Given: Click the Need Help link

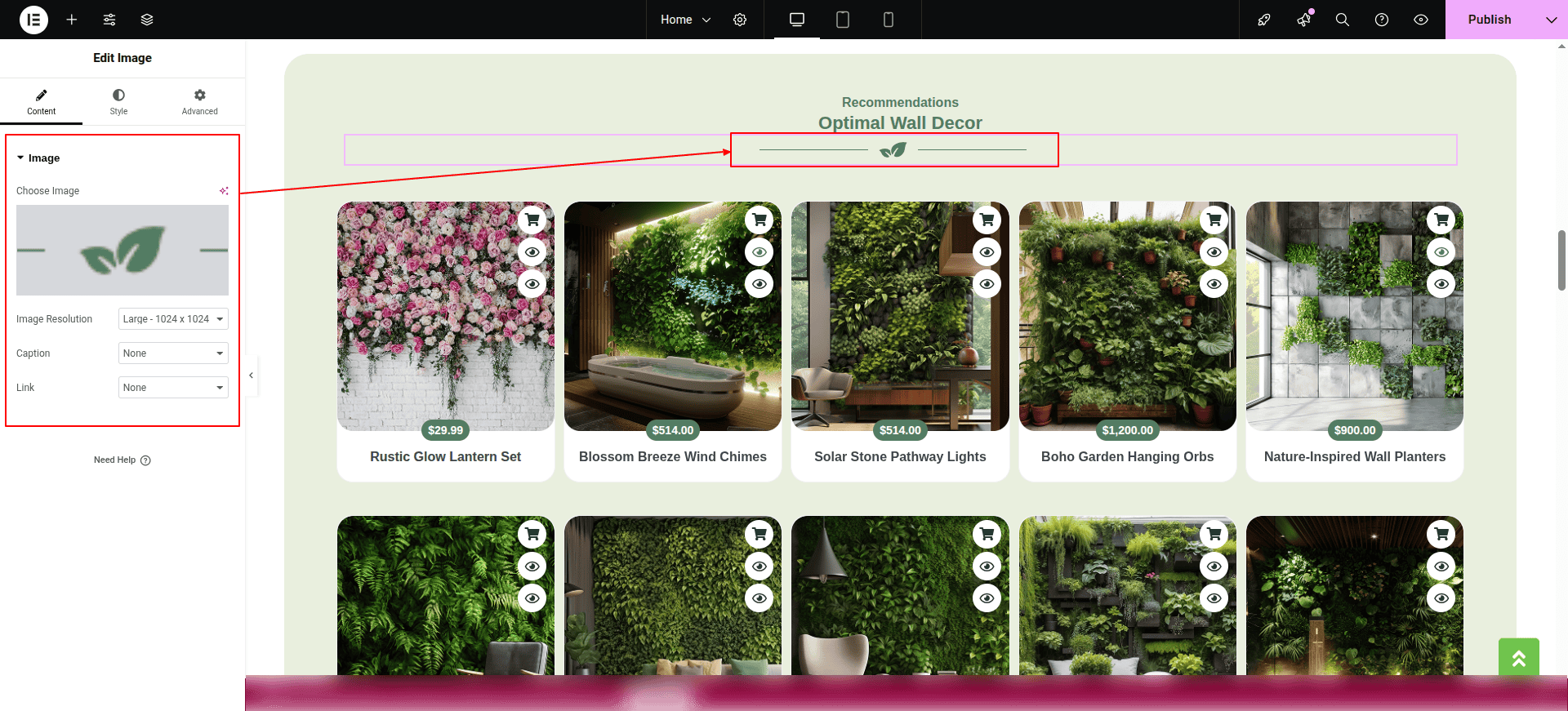Looking at the screenshot, I should click(x=122, y=460).
